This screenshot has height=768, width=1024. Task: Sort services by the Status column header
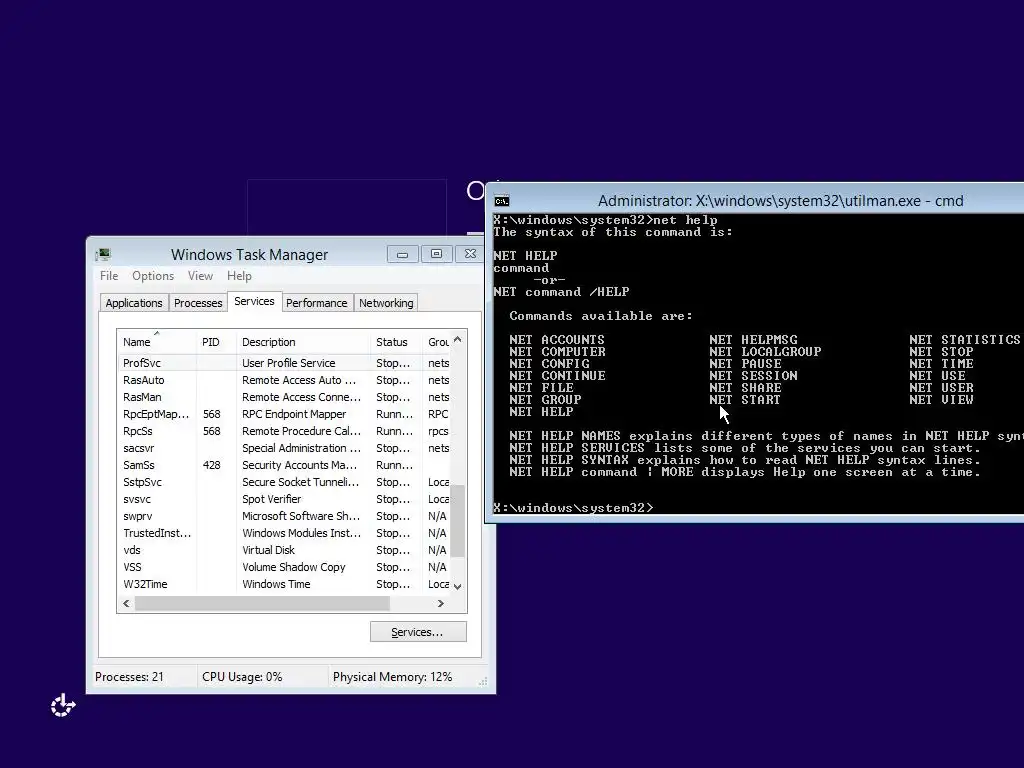tap(396, 342)
